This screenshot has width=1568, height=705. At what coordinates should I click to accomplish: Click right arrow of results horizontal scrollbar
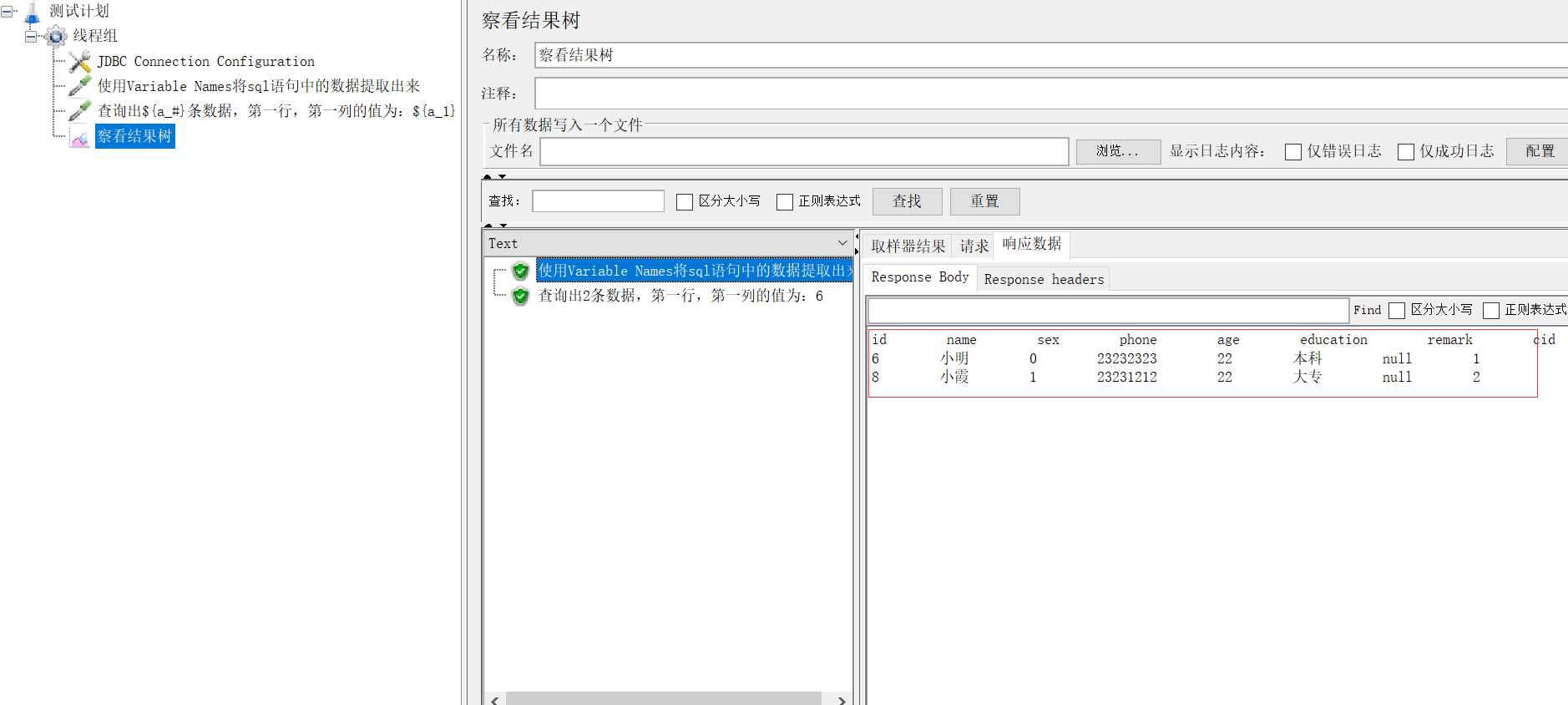[842, 700]
